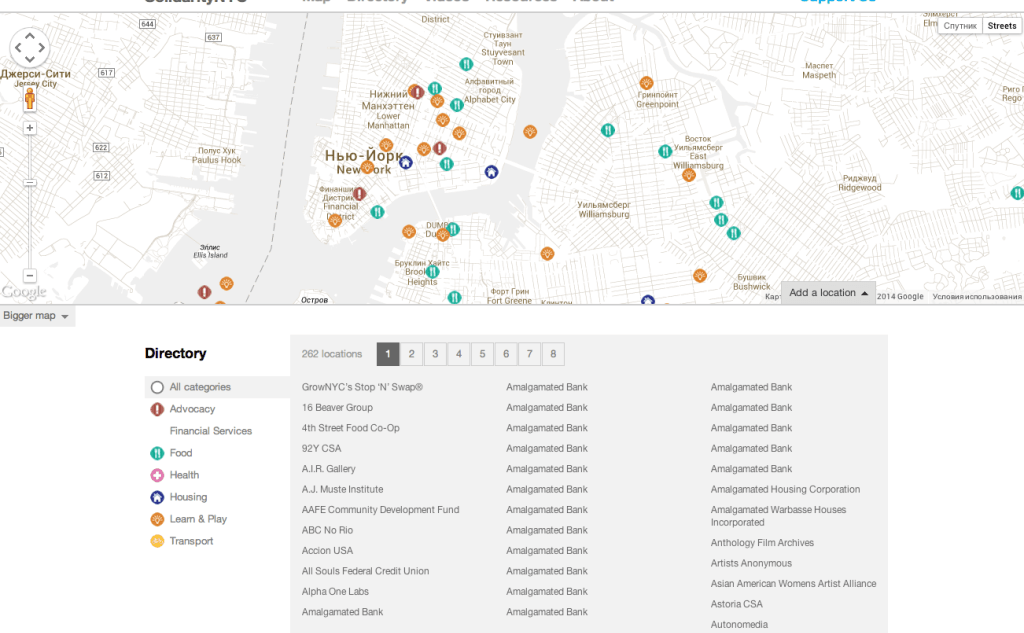Filter directory by Financial Services
Image resolution: width=1024 pixels, height=633 pixels.
210,431
